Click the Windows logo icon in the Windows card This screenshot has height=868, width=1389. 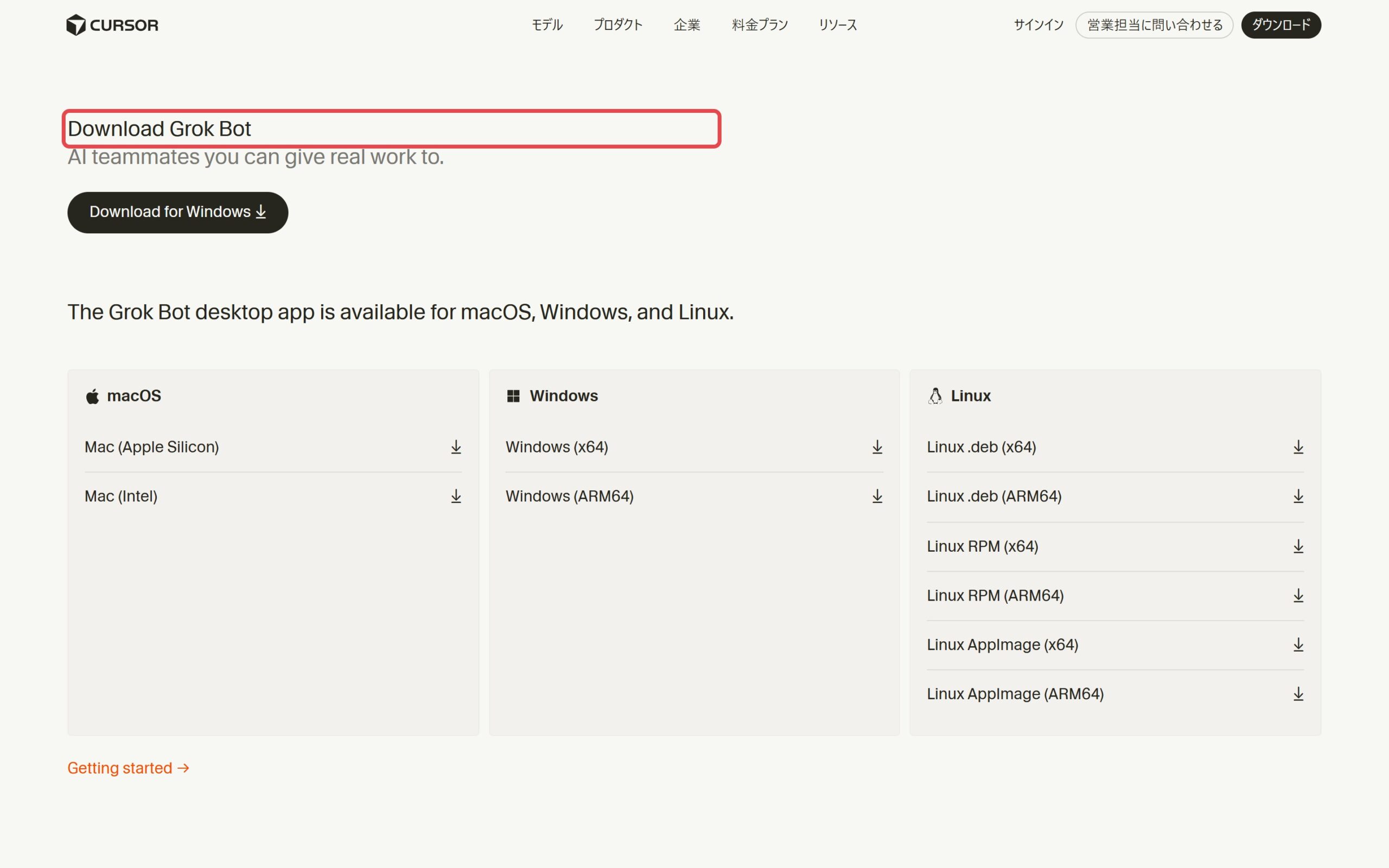click(513, 396)
